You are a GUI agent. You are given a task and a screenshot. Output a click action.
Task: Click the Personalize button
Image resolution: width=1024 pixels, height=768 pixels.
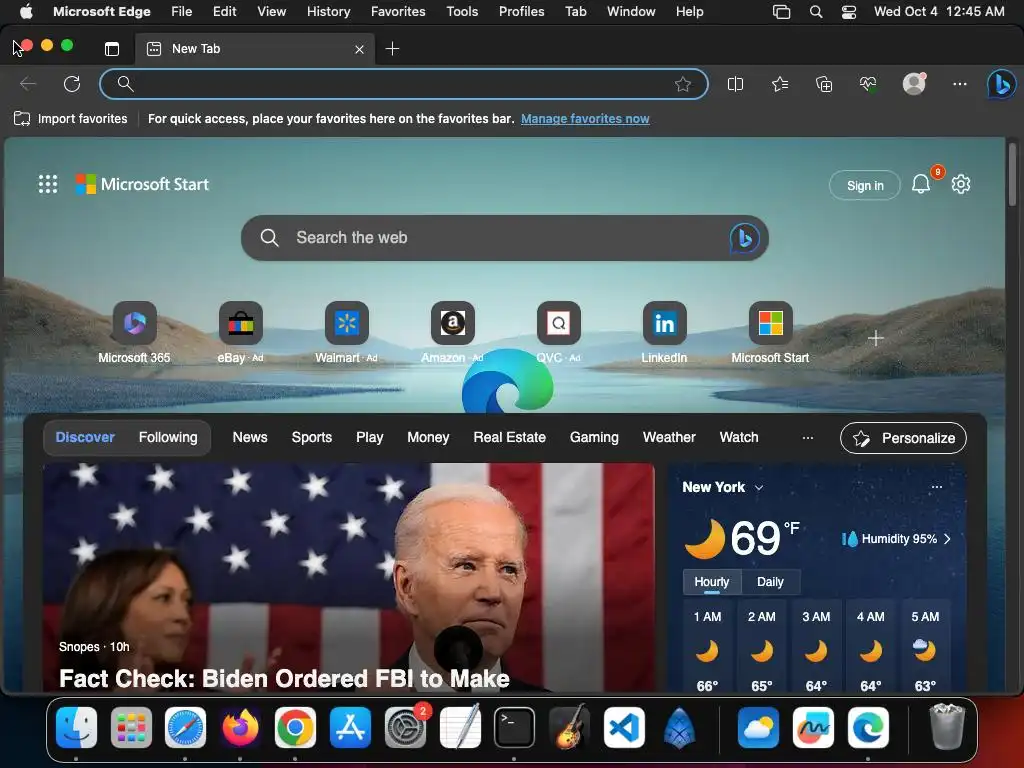click(903, 438)
